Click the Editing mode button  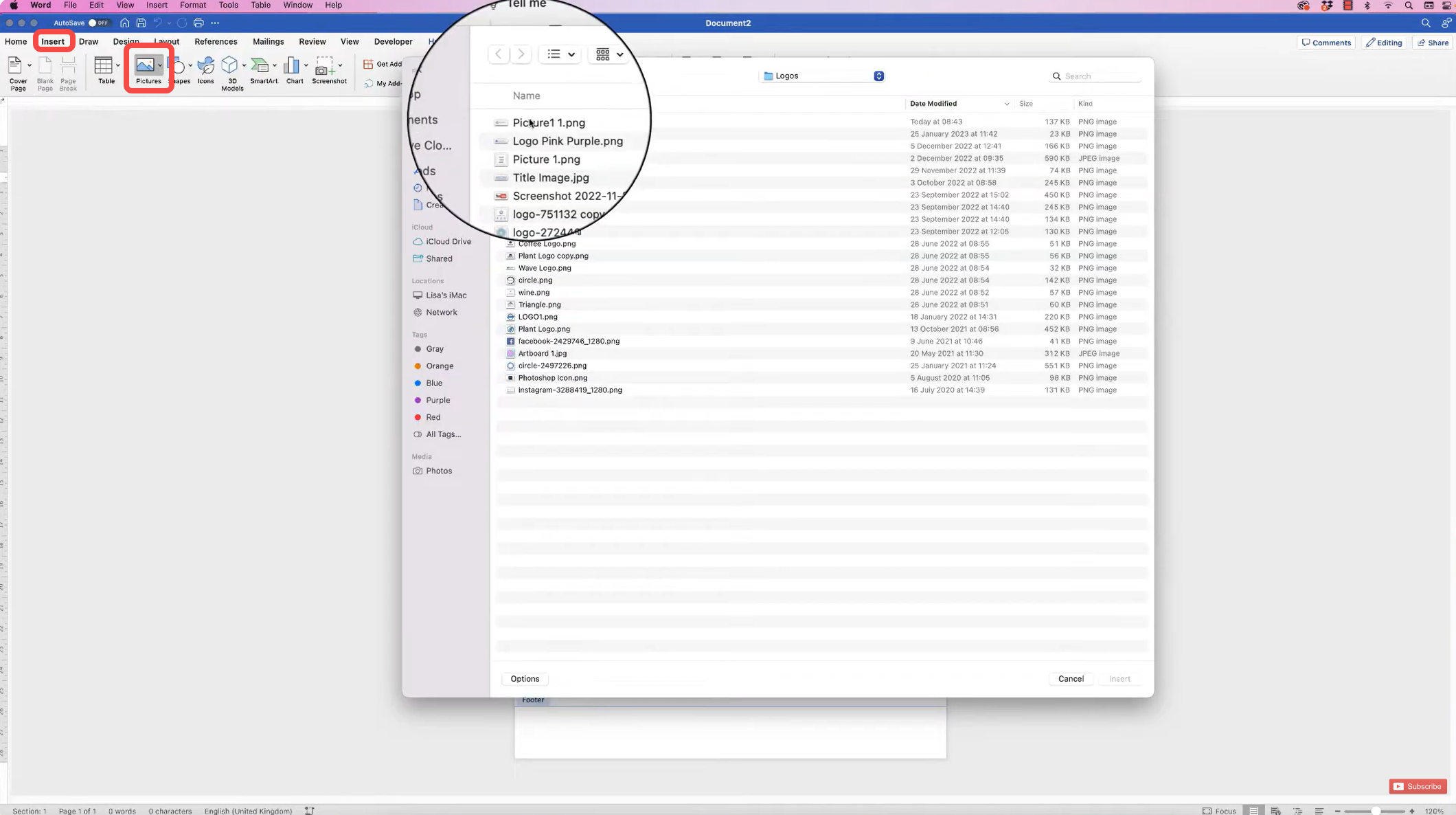(1384, 43)
